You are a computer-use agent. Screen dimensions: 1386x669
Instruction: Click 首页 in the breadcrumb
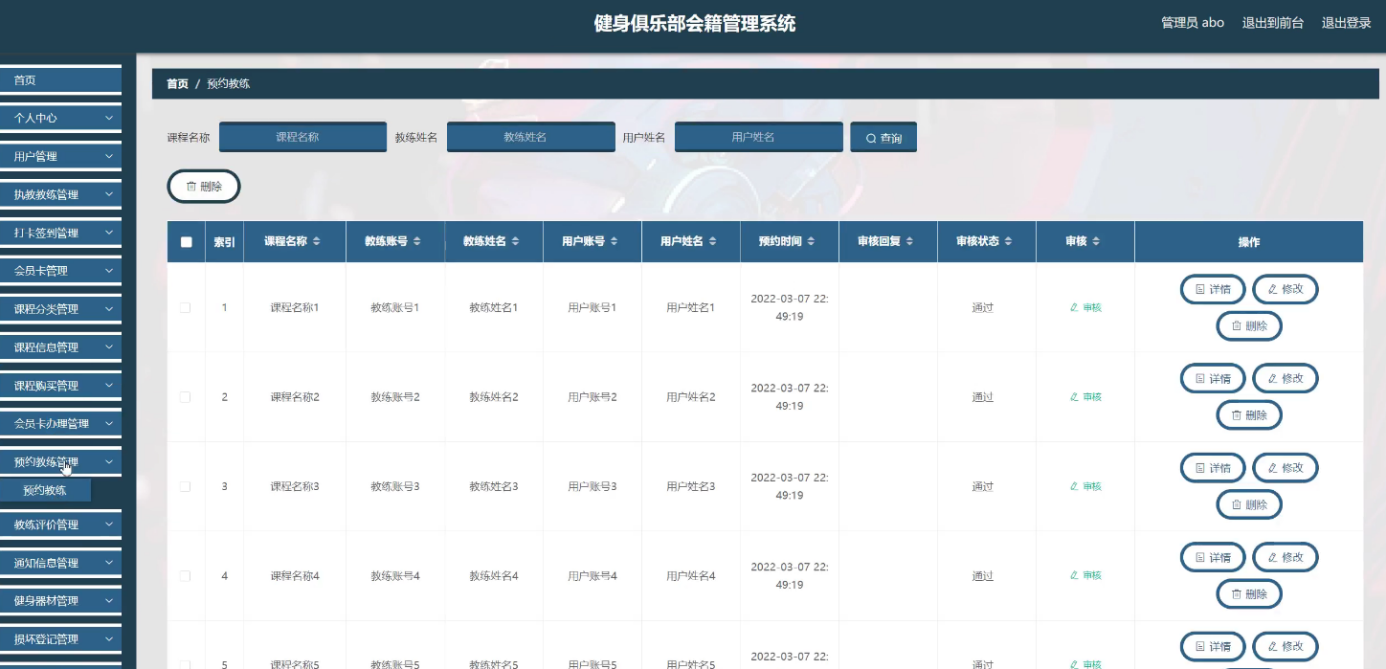(x=177, y=84)
